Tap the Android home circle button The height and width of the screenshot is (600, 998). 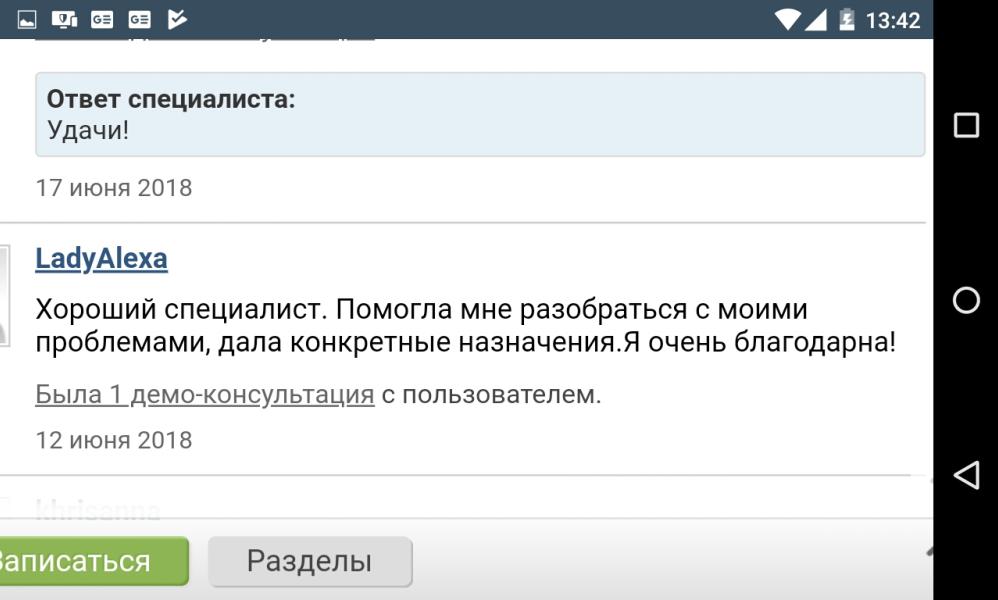click(966, 300)
